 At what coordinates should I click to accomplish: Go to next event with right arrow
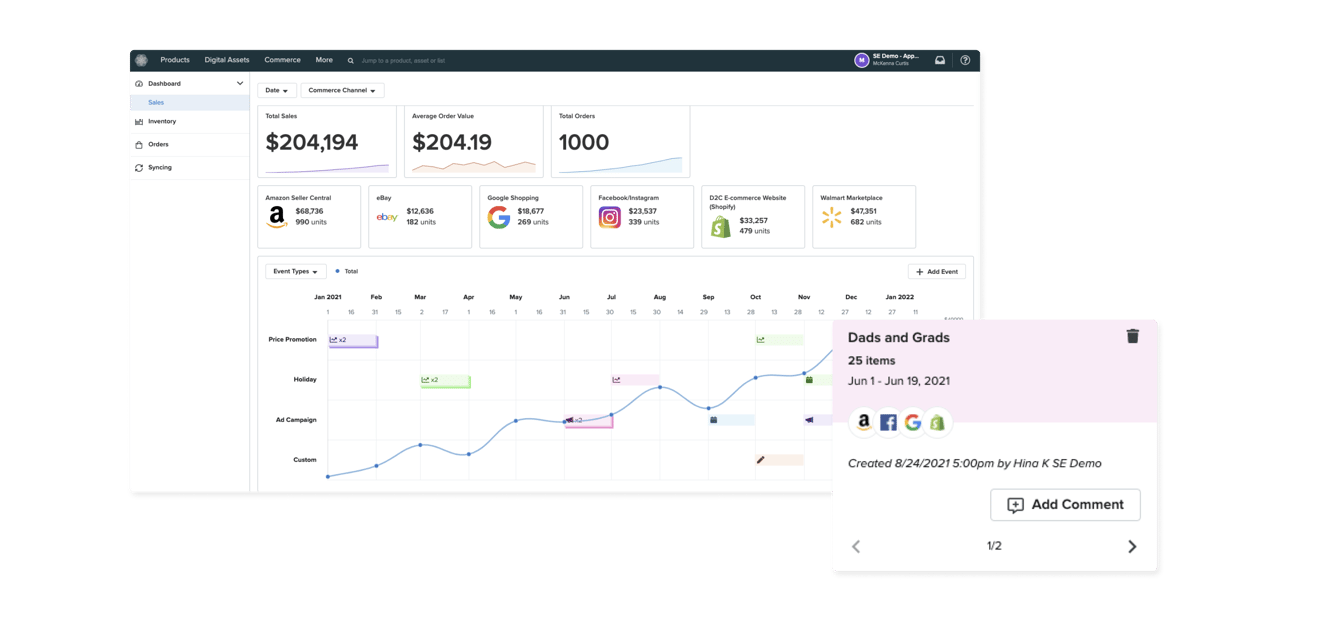(x=1132, y=547)
